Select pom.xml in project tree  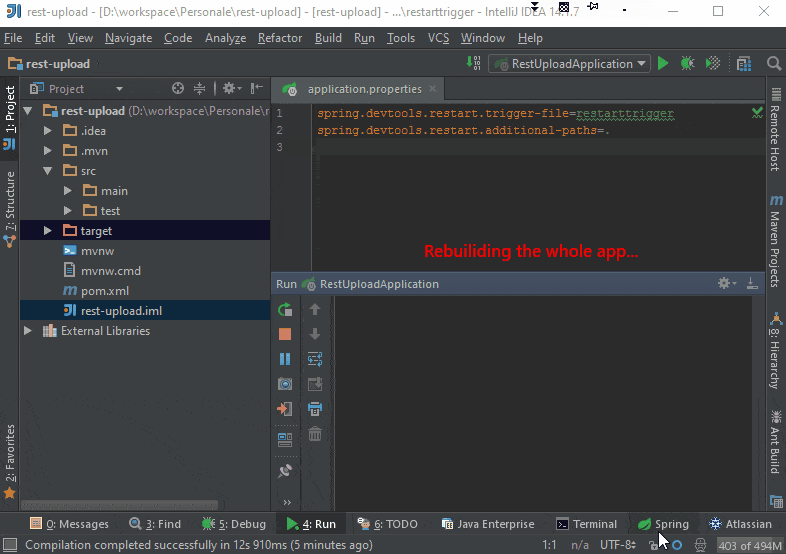coord(105,291)
